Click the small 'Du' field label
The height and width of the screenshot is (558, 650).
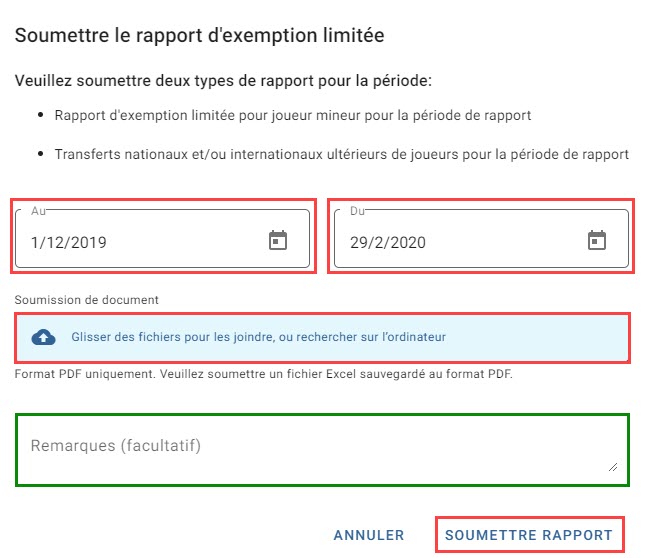(x=357, y=211)
